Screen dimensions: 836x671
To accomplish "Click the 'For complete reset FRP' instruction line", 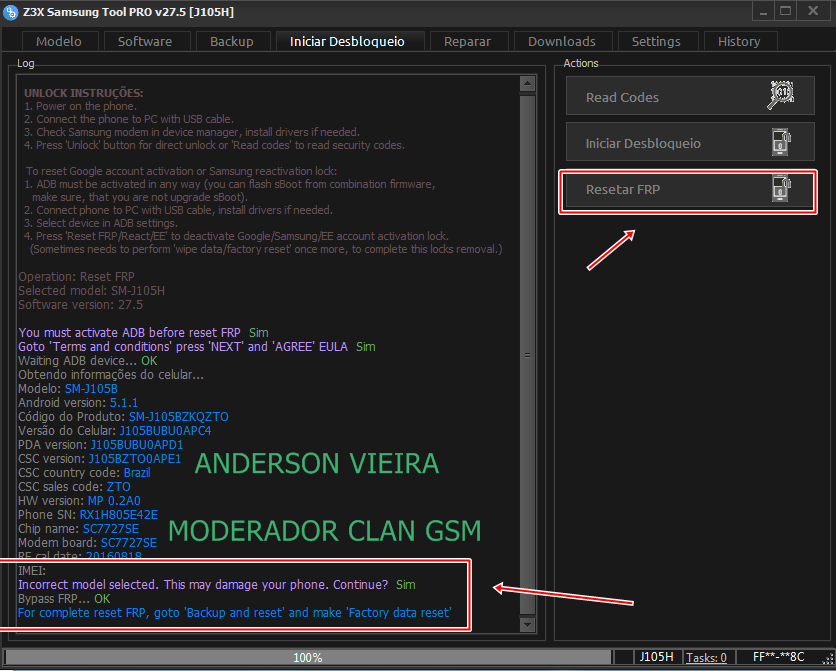I will [235, 613].
